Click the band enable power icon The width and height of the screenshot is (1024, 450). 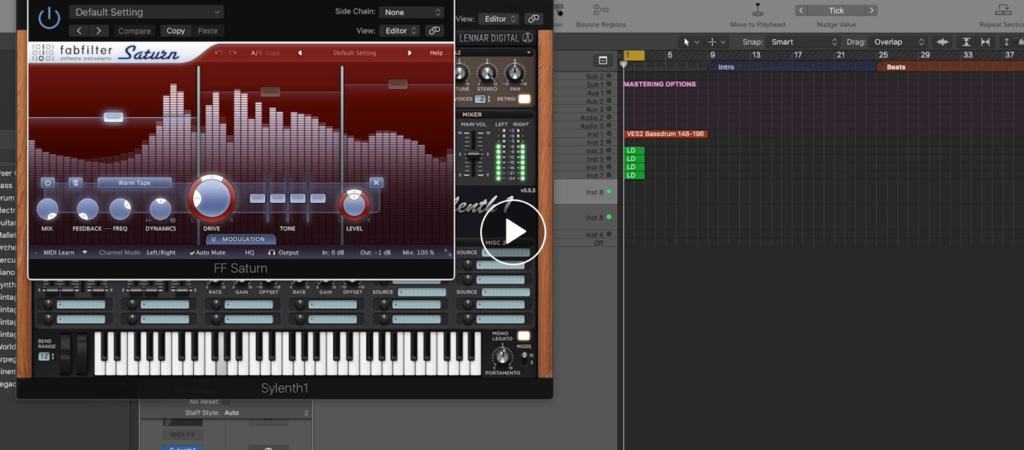click(x=47, y=183)
